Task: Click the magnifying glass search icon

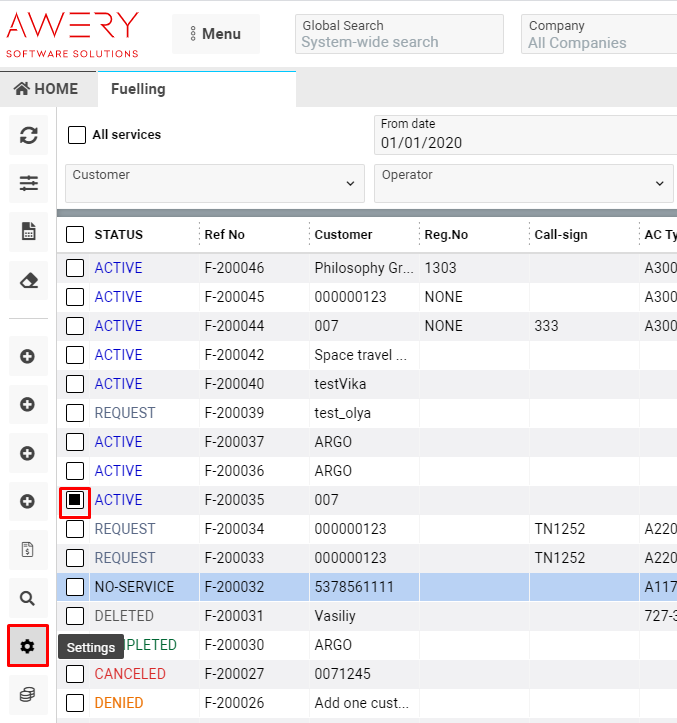Action: (28, 598)
